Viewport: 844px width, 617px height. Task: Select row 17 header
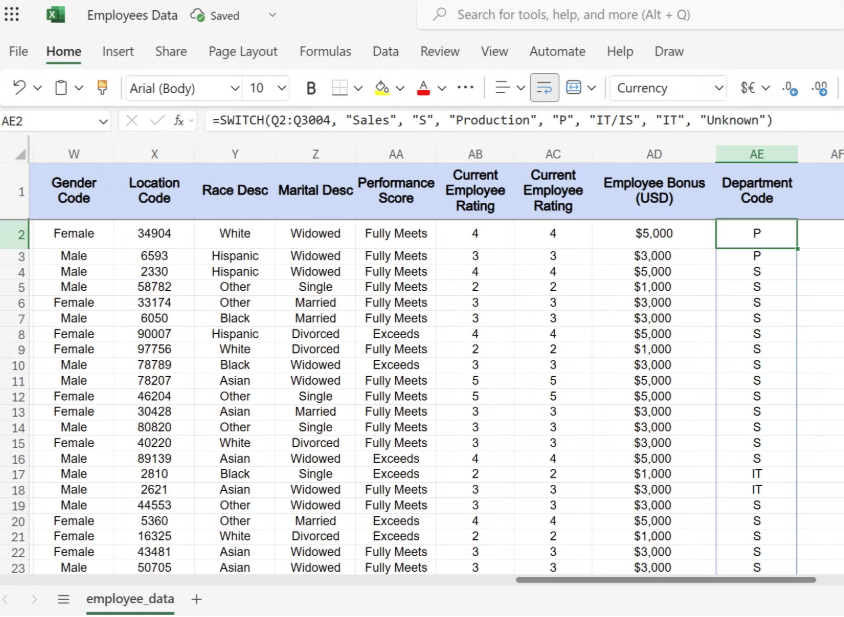15,474
